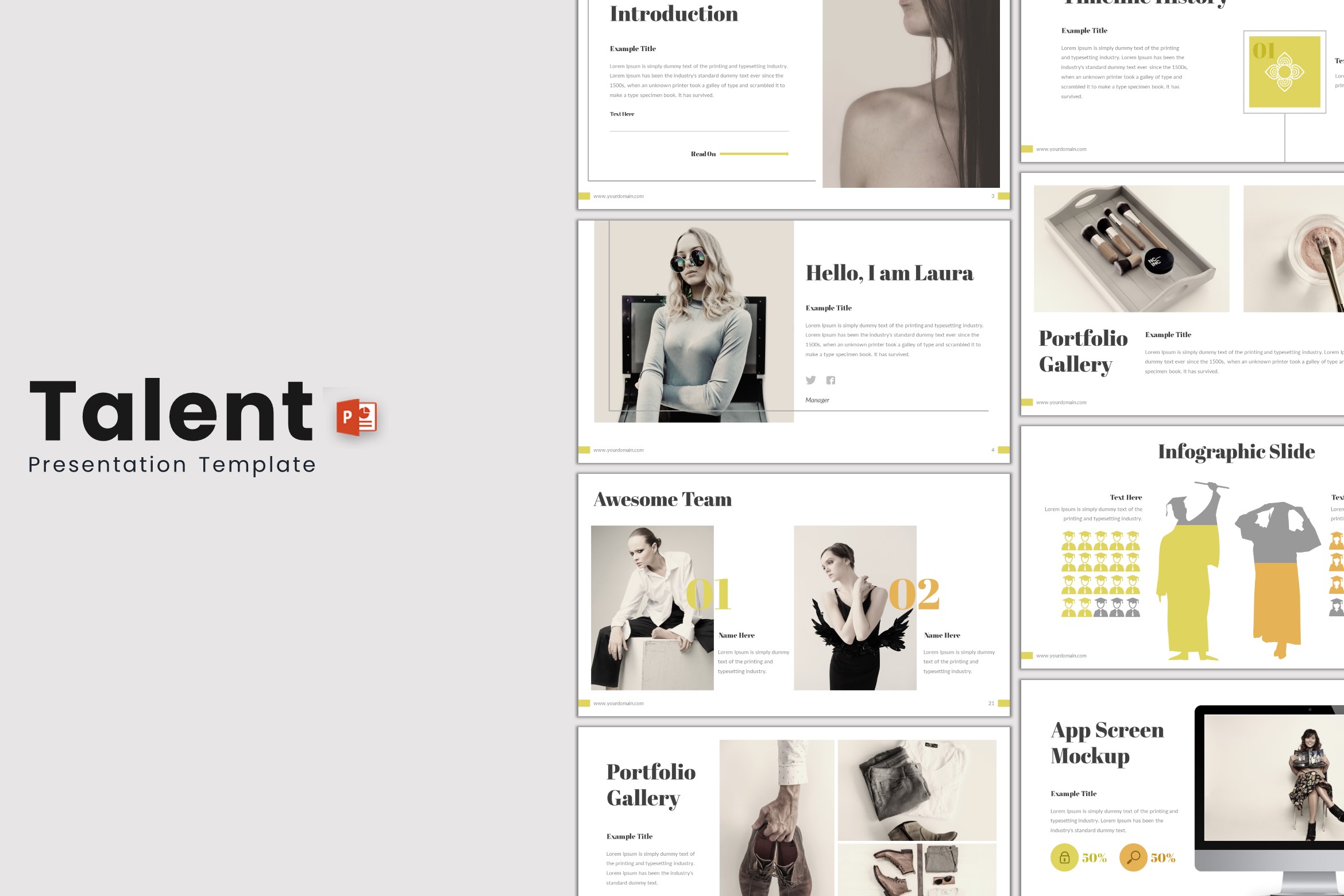Click the flower emblem in yellow 01 square

coord(1284,72)
